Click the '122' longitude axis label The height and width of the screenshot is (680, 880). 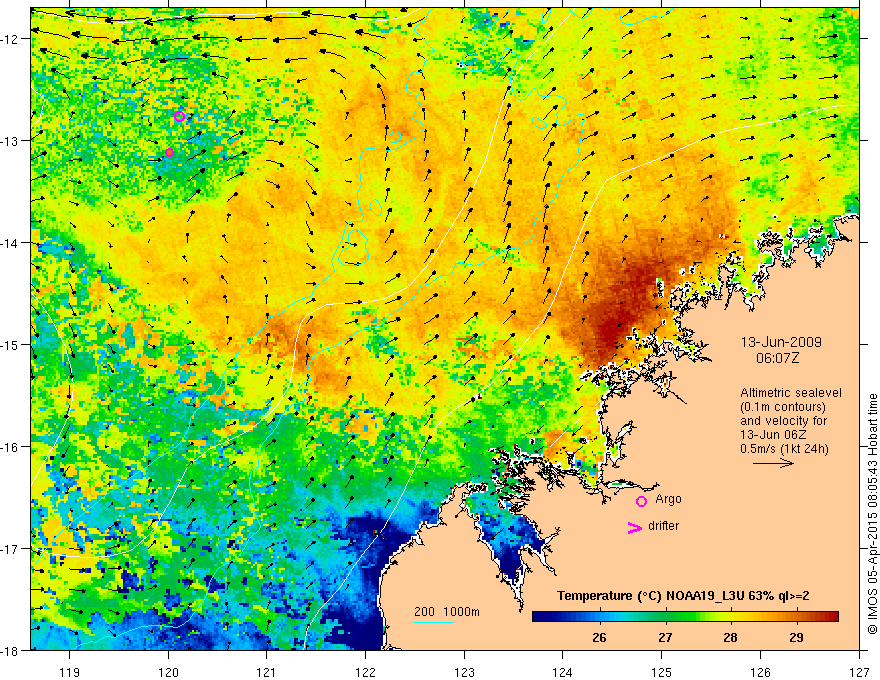pos(366,672)
